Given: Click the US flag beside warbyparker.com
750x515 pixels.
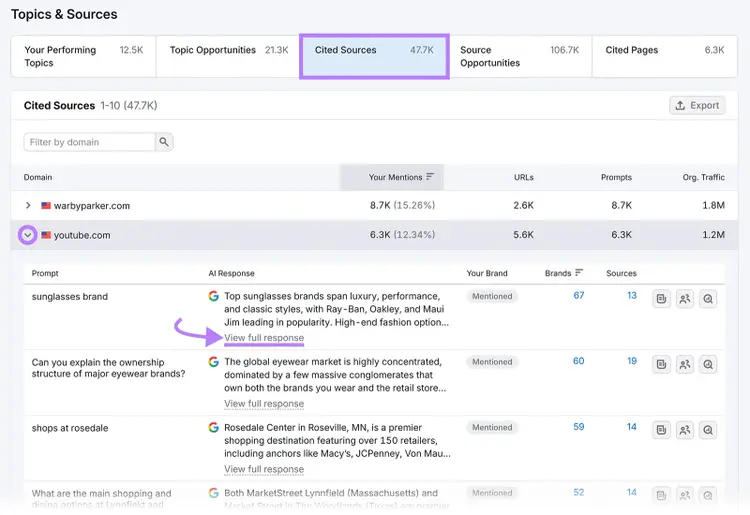Looking at the screenshot, I should tap(46, 206).
